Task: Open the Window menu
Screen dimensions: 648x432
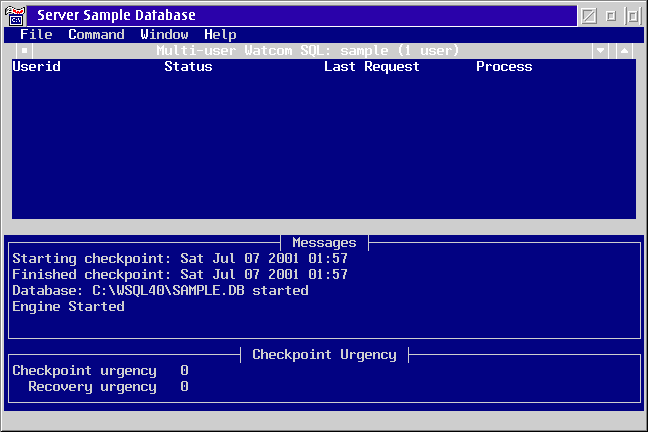Action: point(164,34)
